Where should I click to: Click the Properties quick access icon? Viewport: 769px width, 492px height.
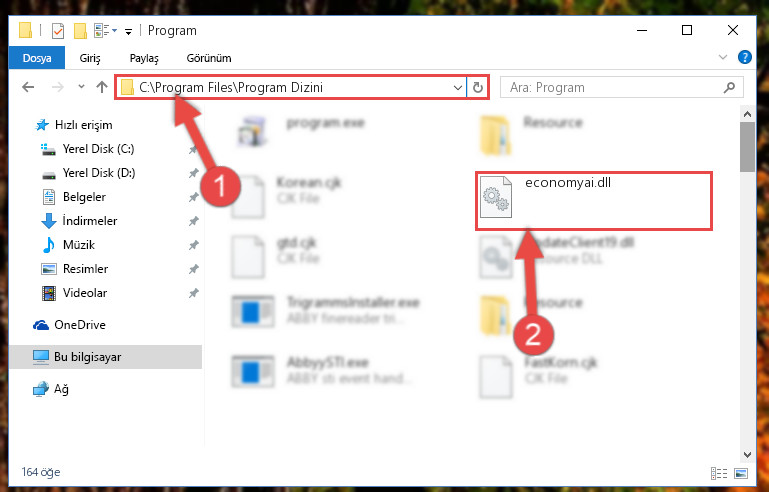tap(58, 31)
